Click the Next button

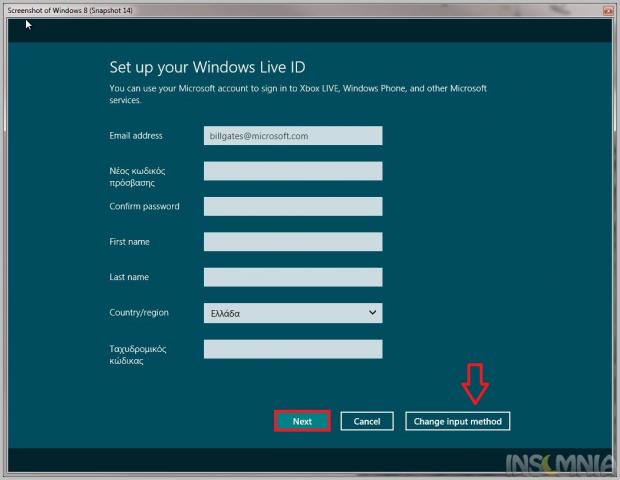302,421
